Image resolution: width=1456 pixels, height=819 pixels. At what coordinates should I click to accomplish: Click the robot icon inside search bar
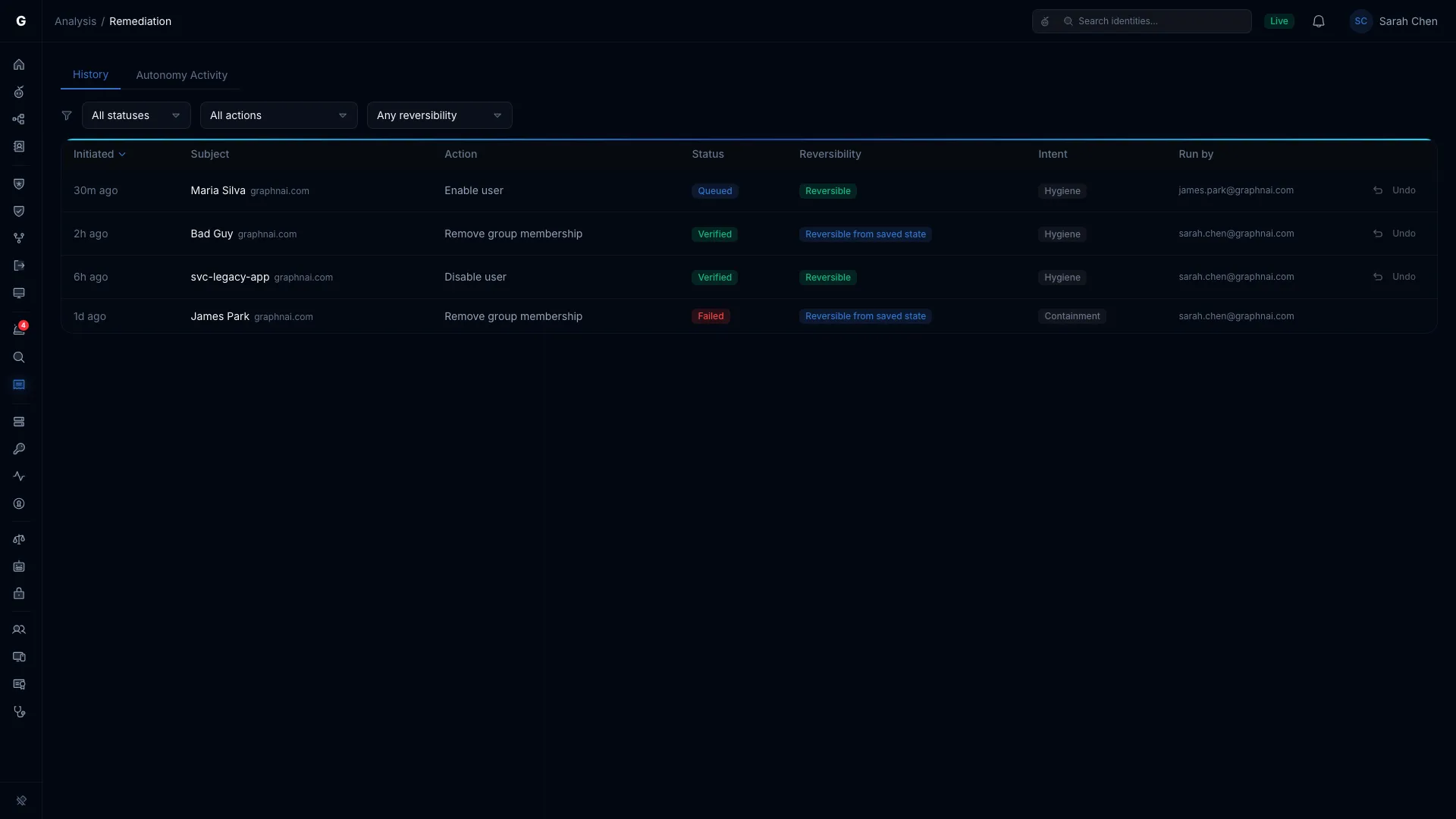click(1045, 21)
